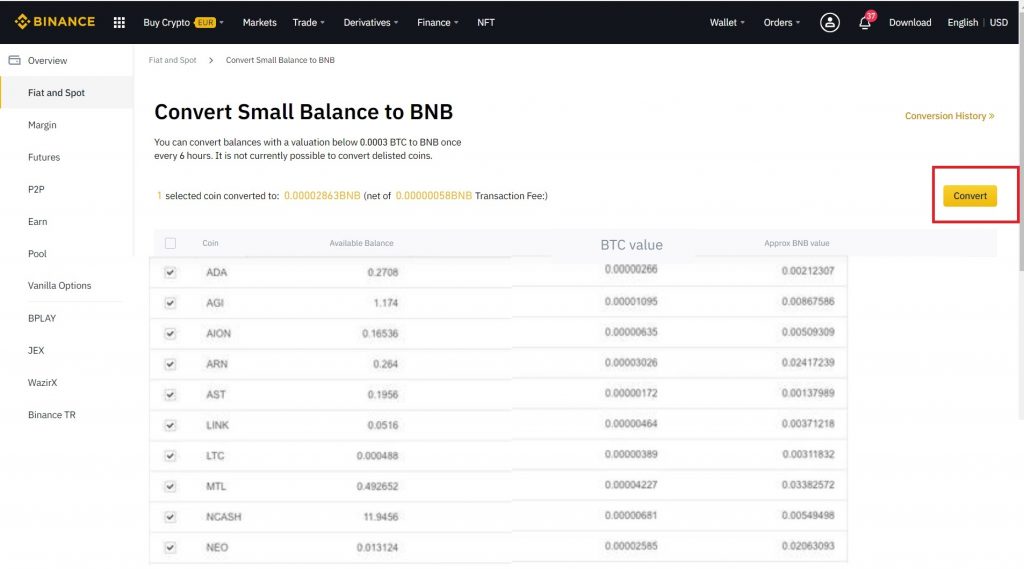
Task: Open Conversion History link
Action: [x=950, y=116]
